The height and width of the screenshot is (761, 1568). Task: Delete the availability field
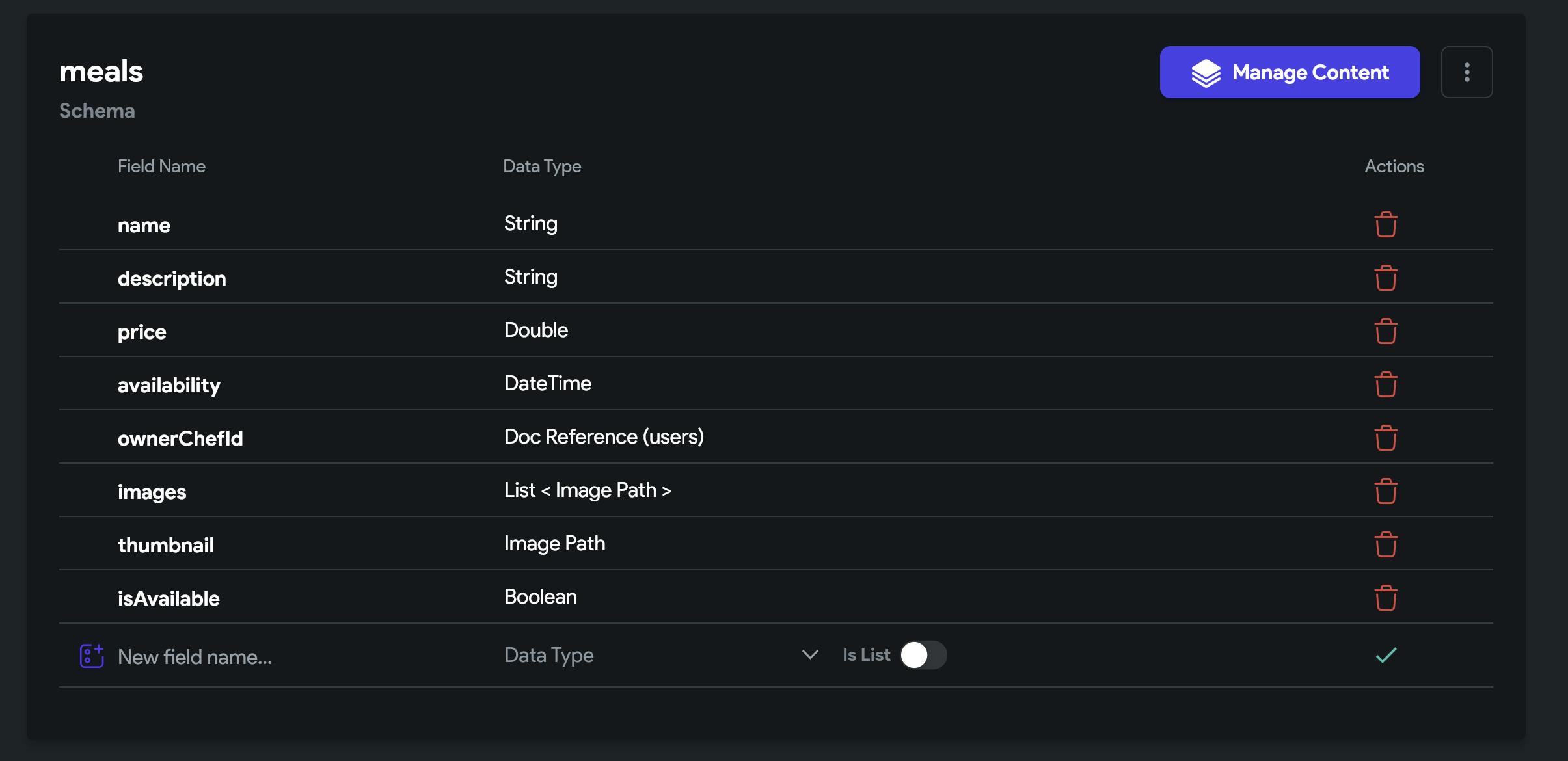point(1386,384)
